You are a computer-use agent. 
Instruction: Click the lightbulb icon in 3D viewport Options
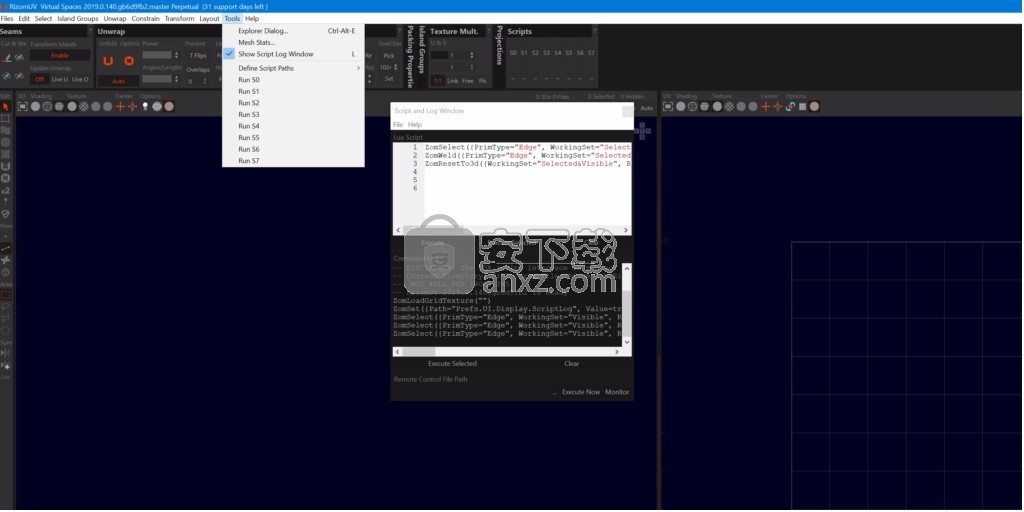click(145, 106)
